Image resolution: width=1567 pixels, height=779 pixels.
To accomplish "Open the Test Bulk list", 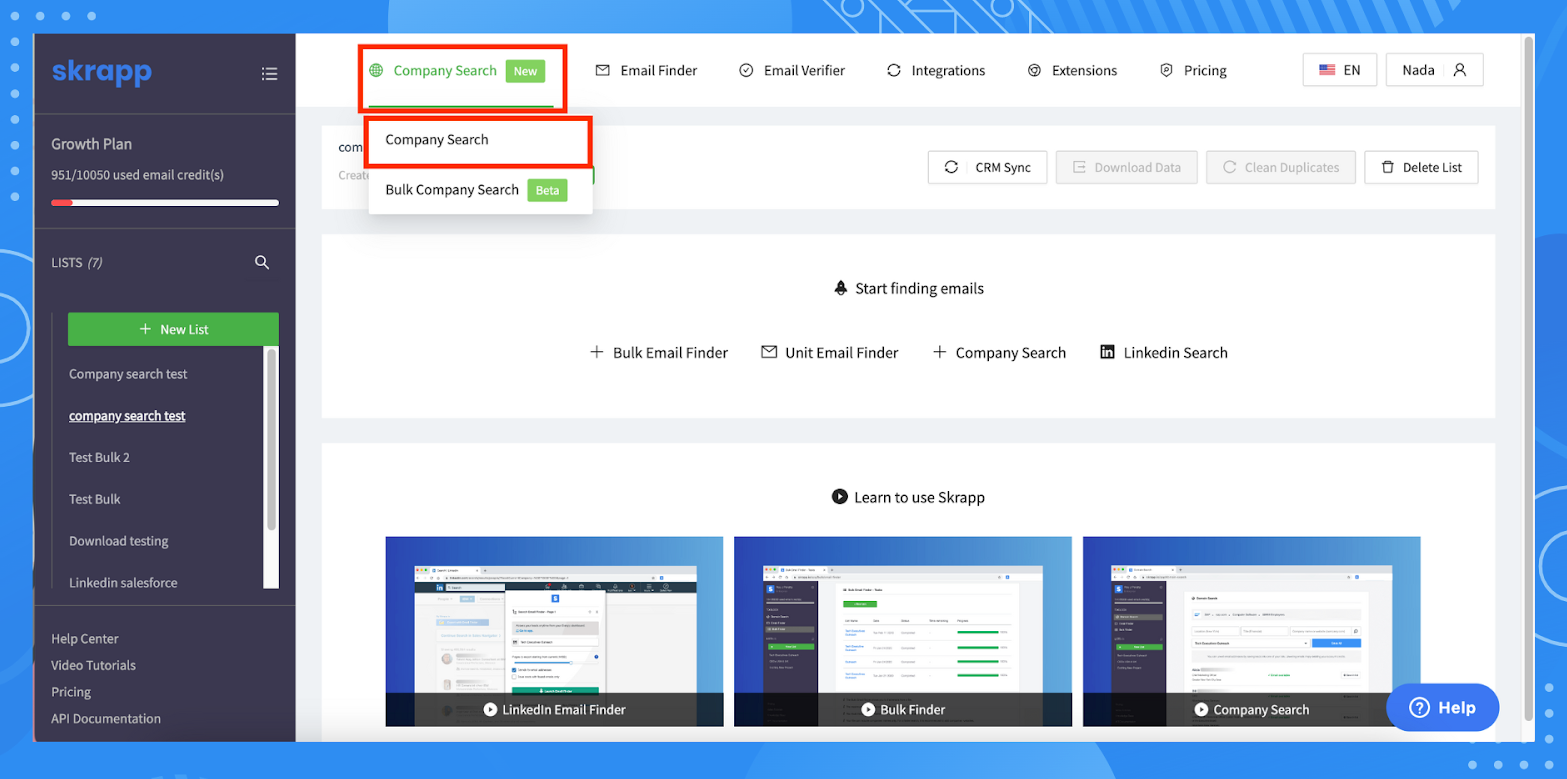I will tap(94, 499).
